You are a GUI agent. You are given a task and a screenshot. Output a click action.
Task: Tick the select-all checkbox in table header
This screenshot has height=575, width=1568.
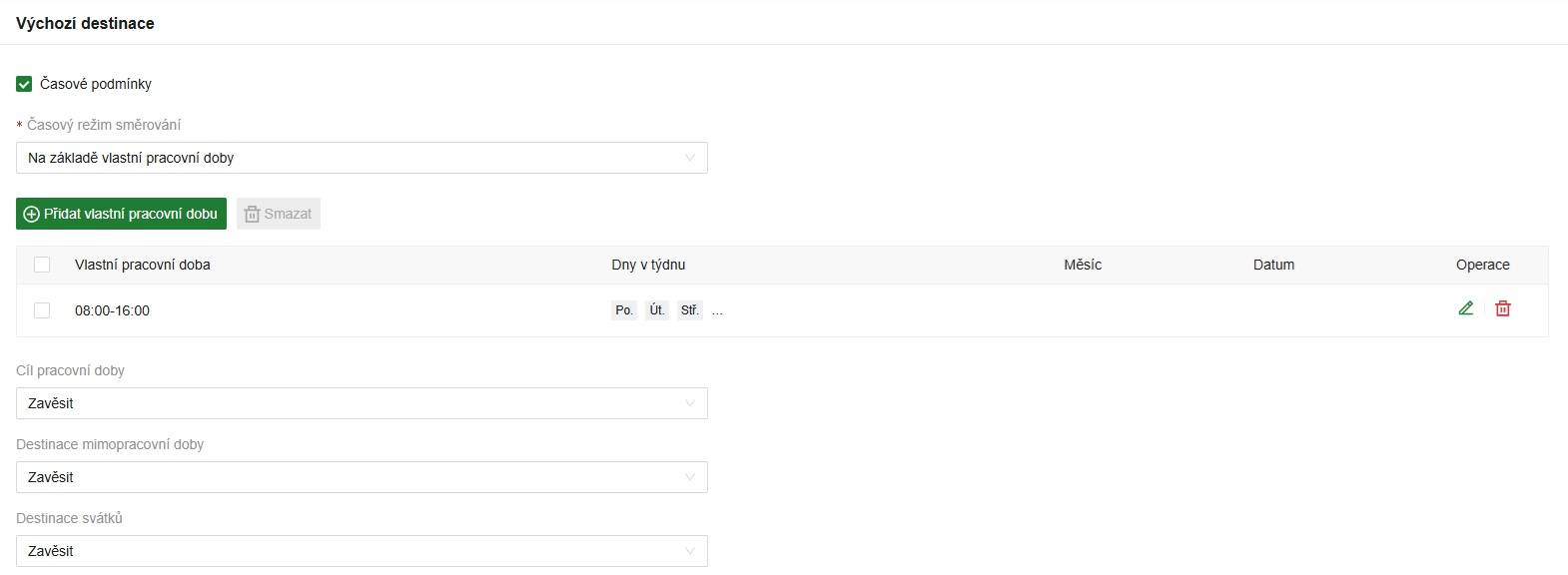42,265
